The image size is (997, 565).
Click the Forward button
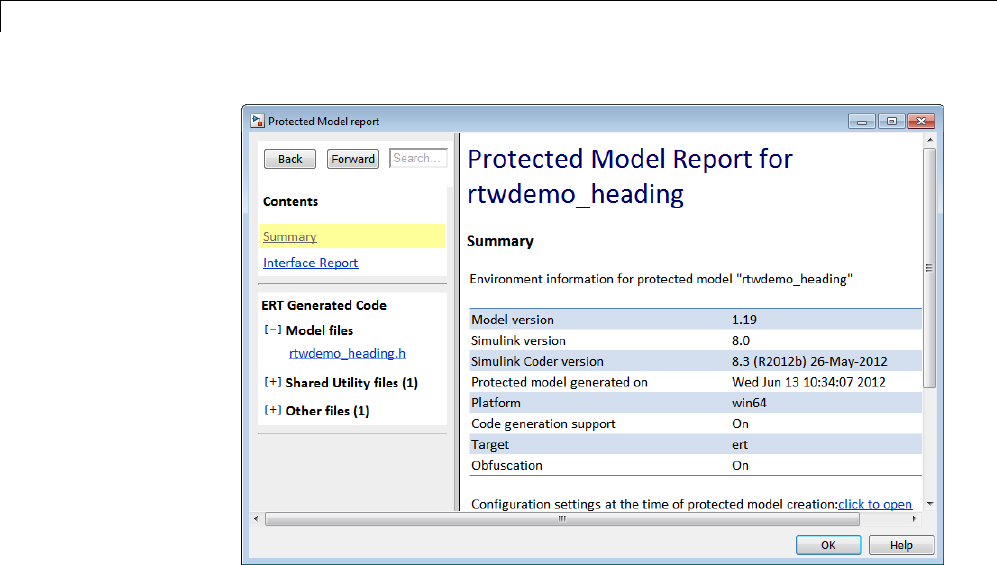click(x=353, y=159)
